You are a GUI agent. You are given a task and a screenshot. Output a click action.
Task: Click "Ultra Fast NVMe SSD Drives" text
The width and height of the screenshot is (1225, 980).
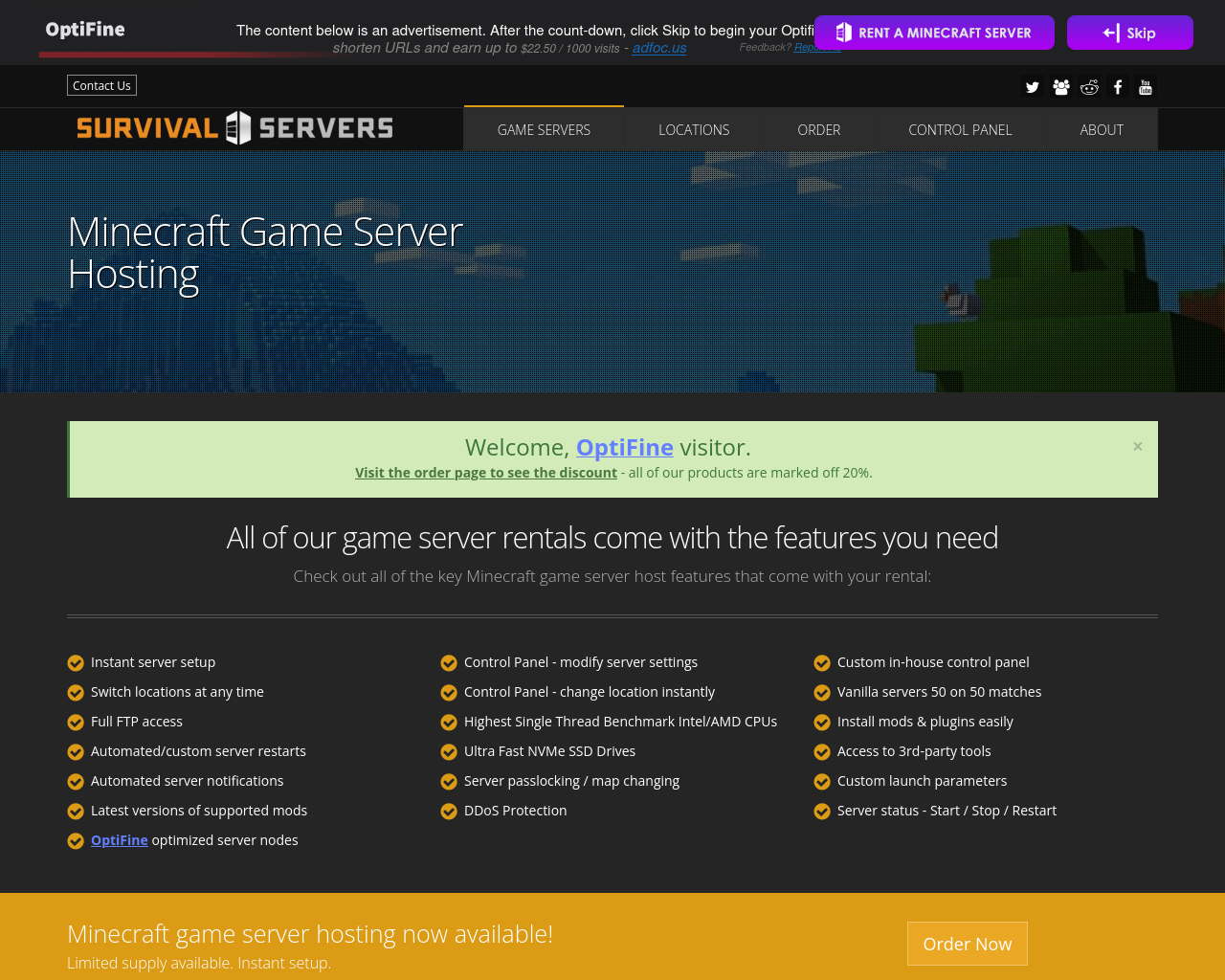pyautogui.click(x=549, y=751)
